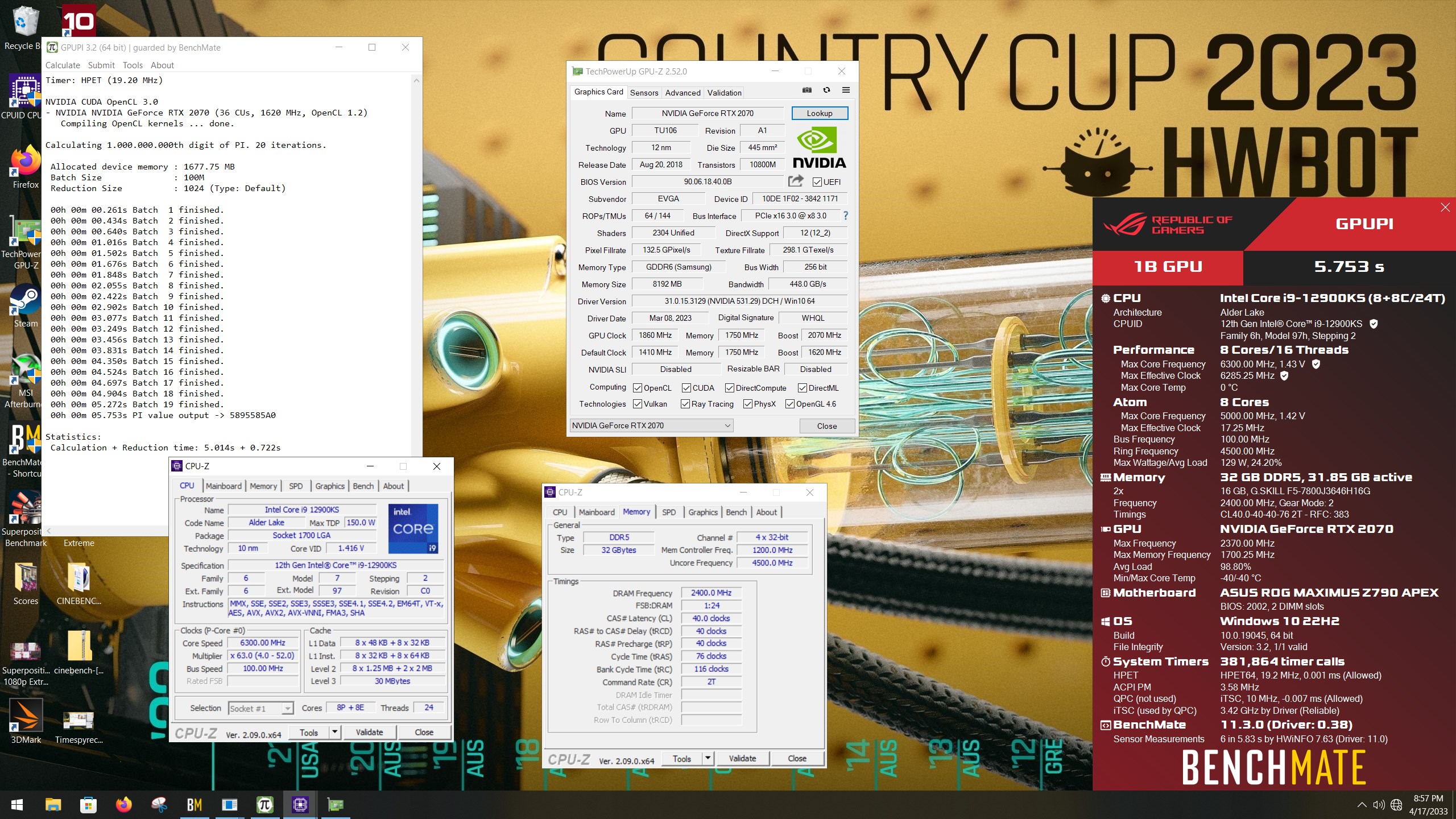Open the Socket #1 selection dropdown
Viewport: 1456px width, 819px height.
[261, 708]
